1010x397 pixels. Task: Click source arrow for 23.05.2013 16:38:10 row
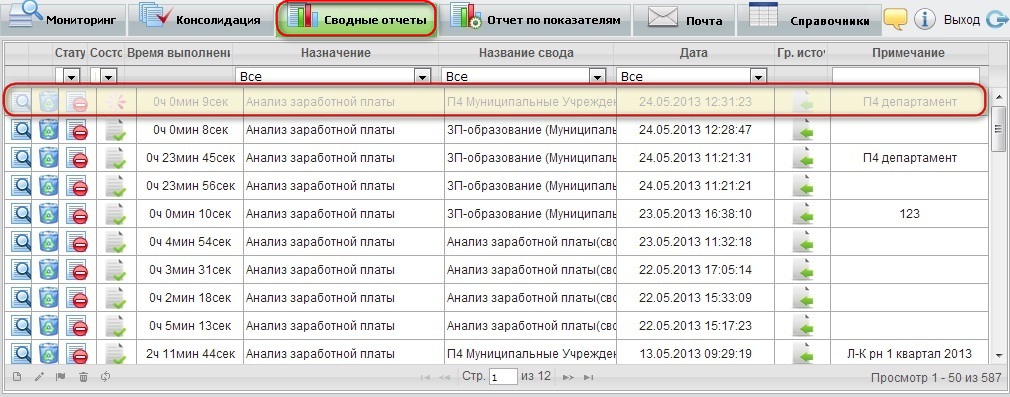click(802, 215)
